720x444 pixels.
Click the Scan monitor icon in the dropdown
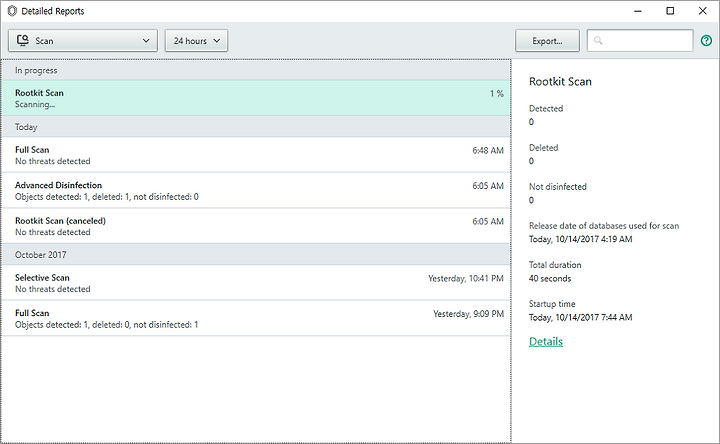23,40
